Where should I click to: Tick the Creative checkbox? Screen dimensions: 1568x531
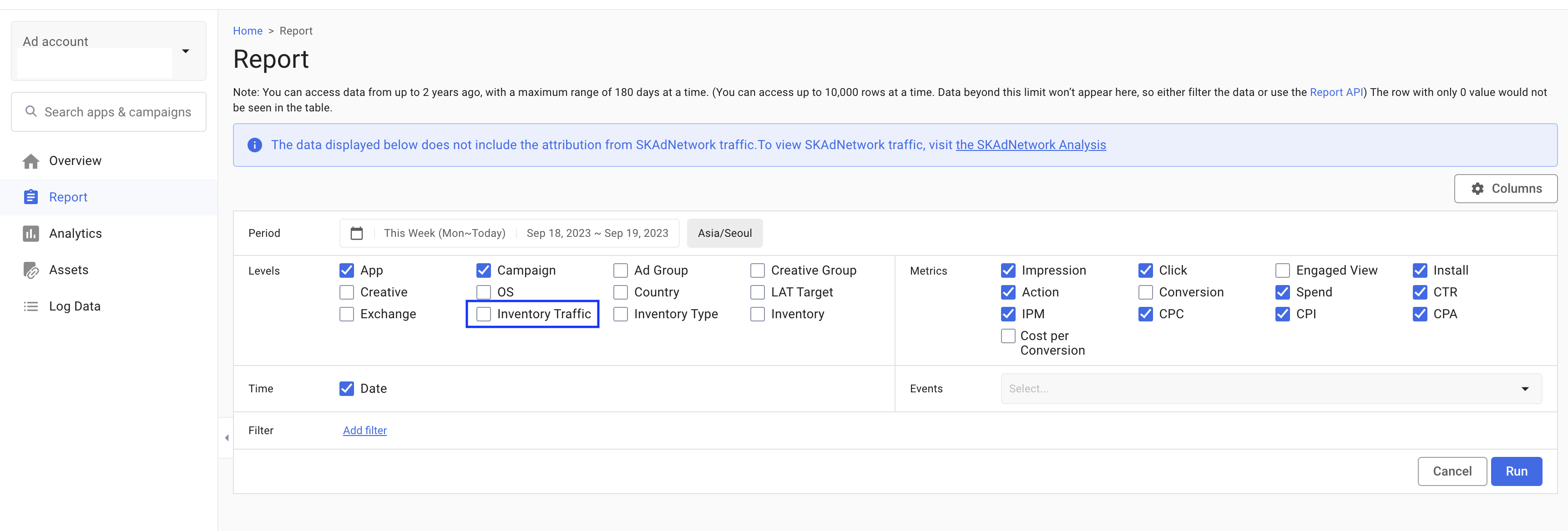tap(347, 292)
